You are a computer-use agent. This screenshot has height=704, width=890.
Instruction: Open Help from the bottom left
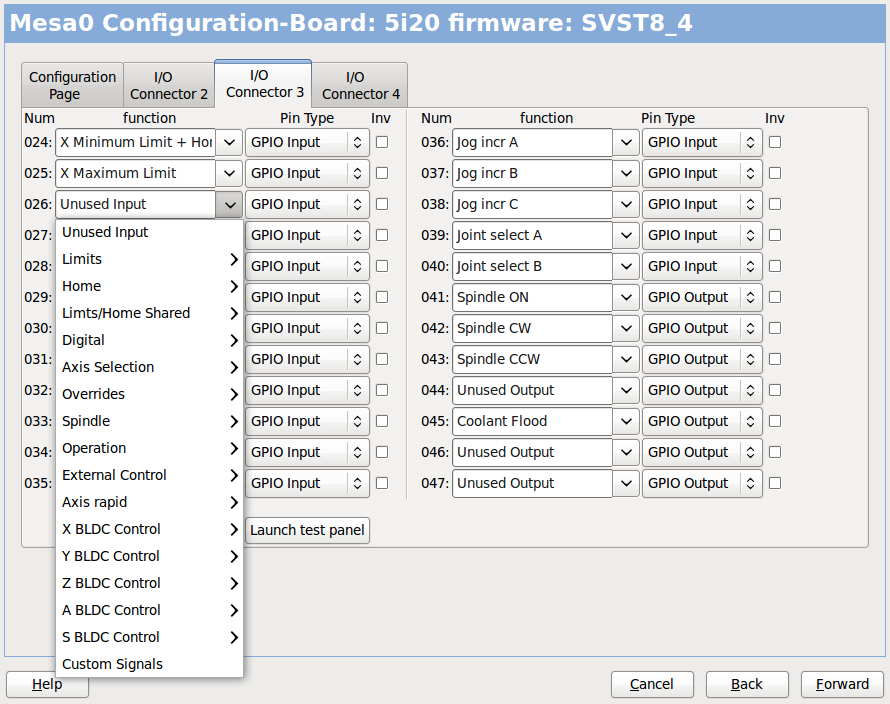(x=46, y=684)
